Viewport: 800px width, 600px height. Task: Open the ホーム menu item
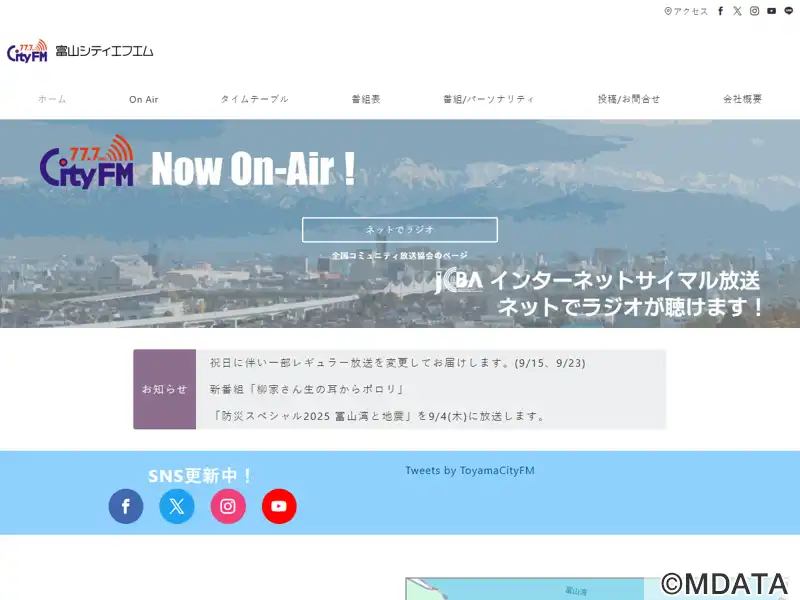click(x=52, y=99)
